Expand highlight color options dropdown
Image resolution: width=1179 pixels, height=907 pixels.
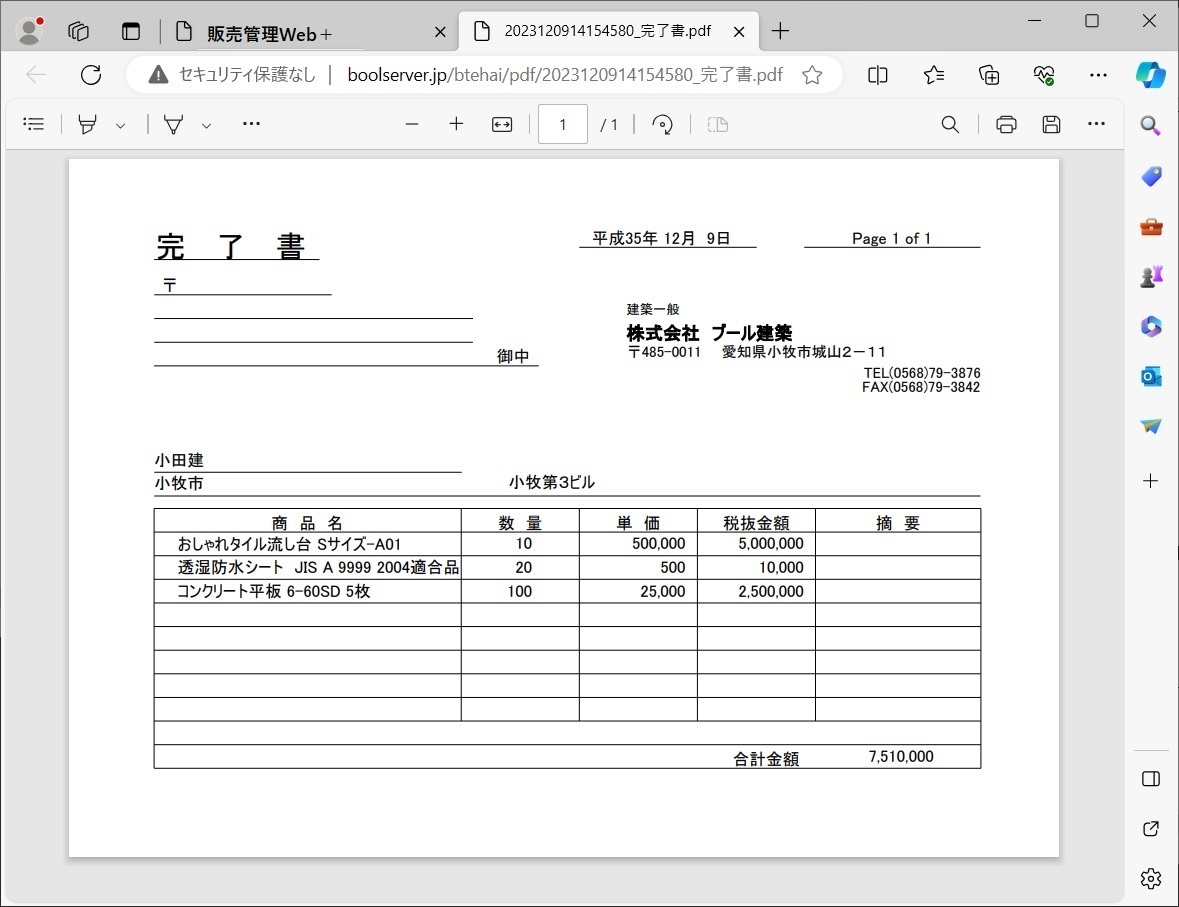120,125
